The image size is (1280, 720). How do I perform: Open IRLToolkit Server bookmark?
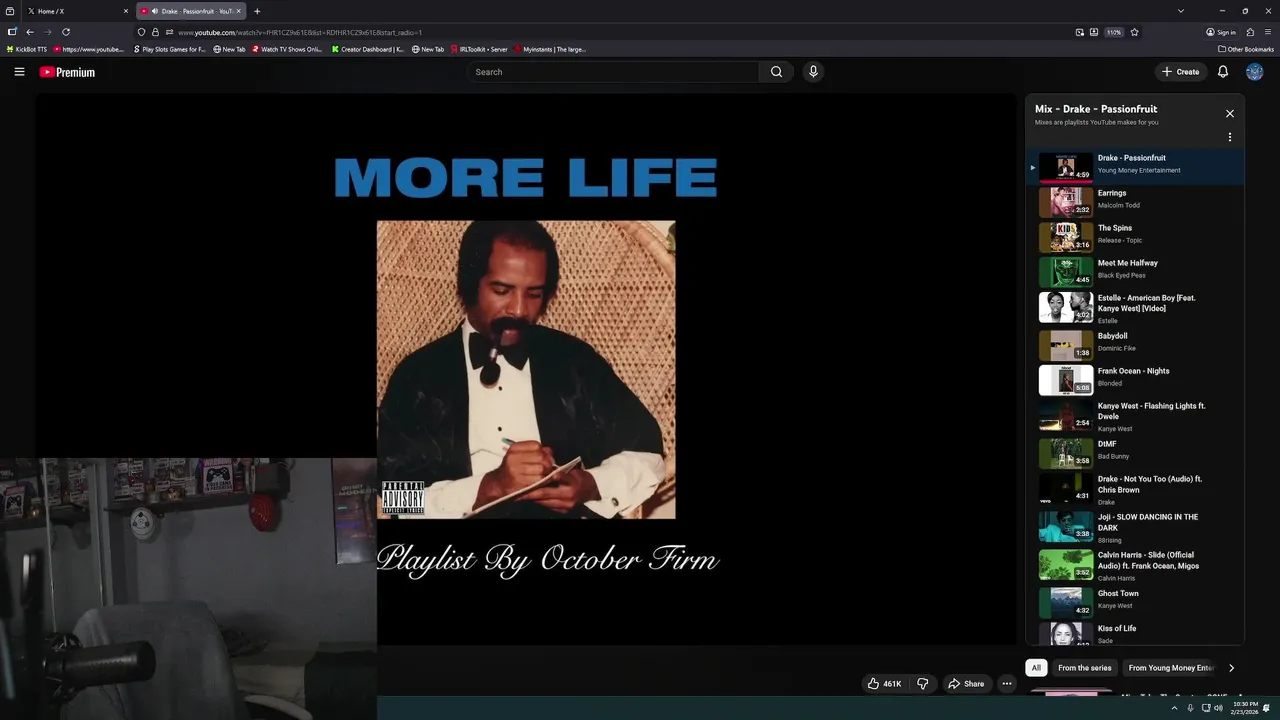pos(480,49)
